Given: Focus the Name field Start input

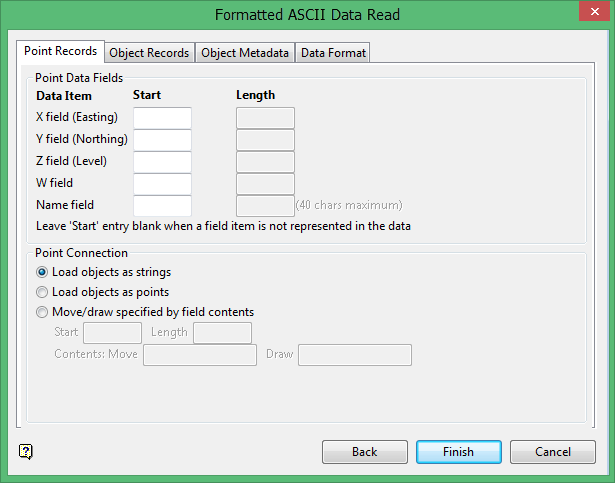Looking at the screenshot, I should pos(162,206).
